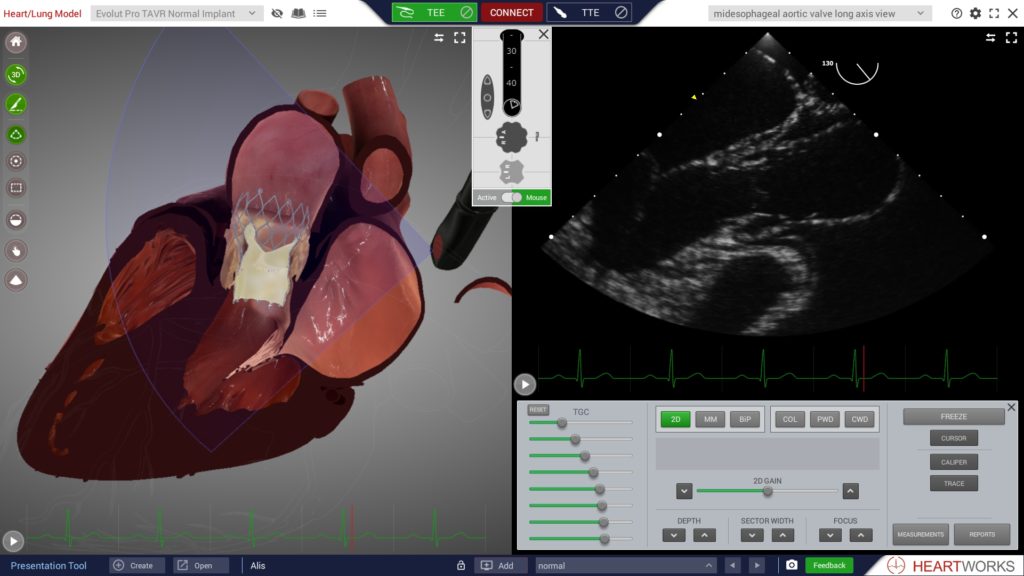Decrease 2D gain with the down arrow

coord(684,491)
